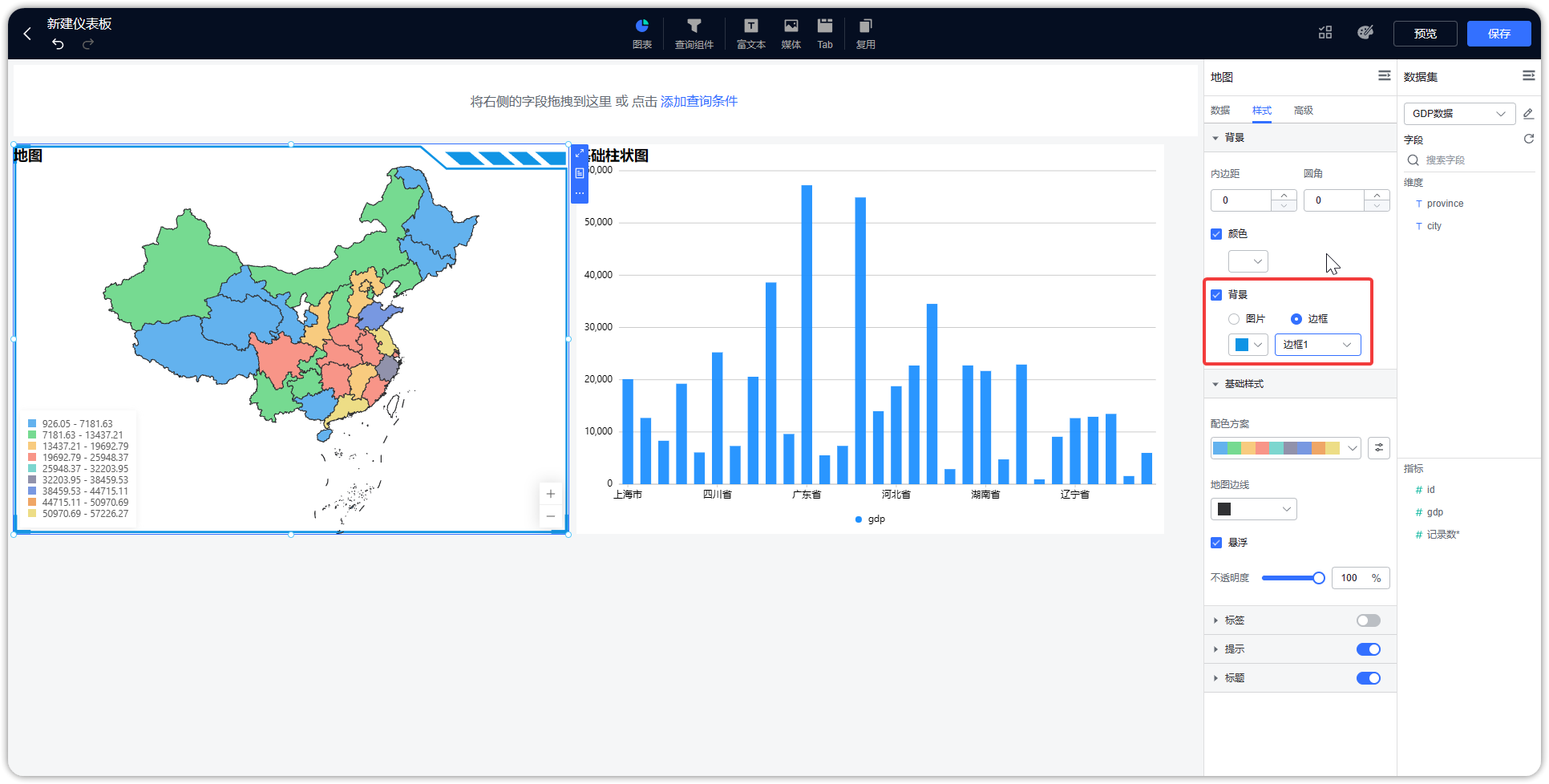Click the 添加查询条件 link
This screenshot has width=1549, height=784.
coord(699,101)
